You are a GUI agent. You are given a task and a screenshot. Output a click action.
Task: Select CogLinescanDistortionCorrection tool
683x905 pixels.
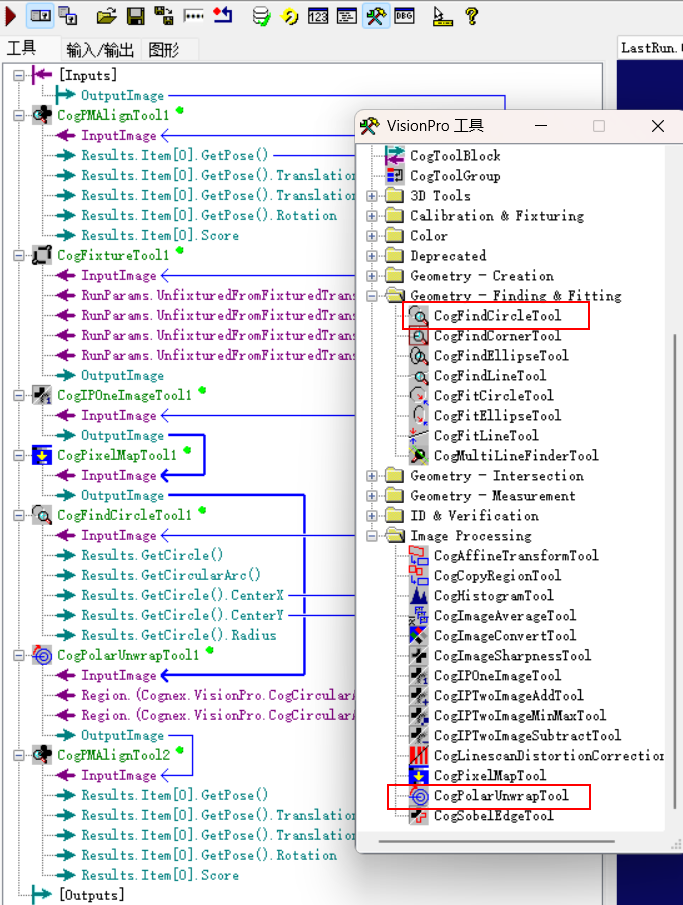(x=548, y=756)
